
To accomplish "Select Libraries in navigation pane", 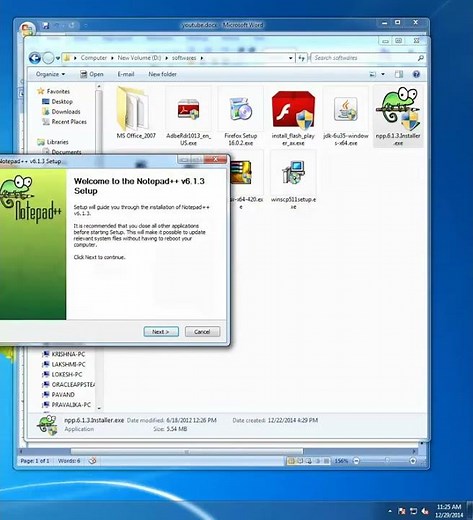I will [57, 142].
